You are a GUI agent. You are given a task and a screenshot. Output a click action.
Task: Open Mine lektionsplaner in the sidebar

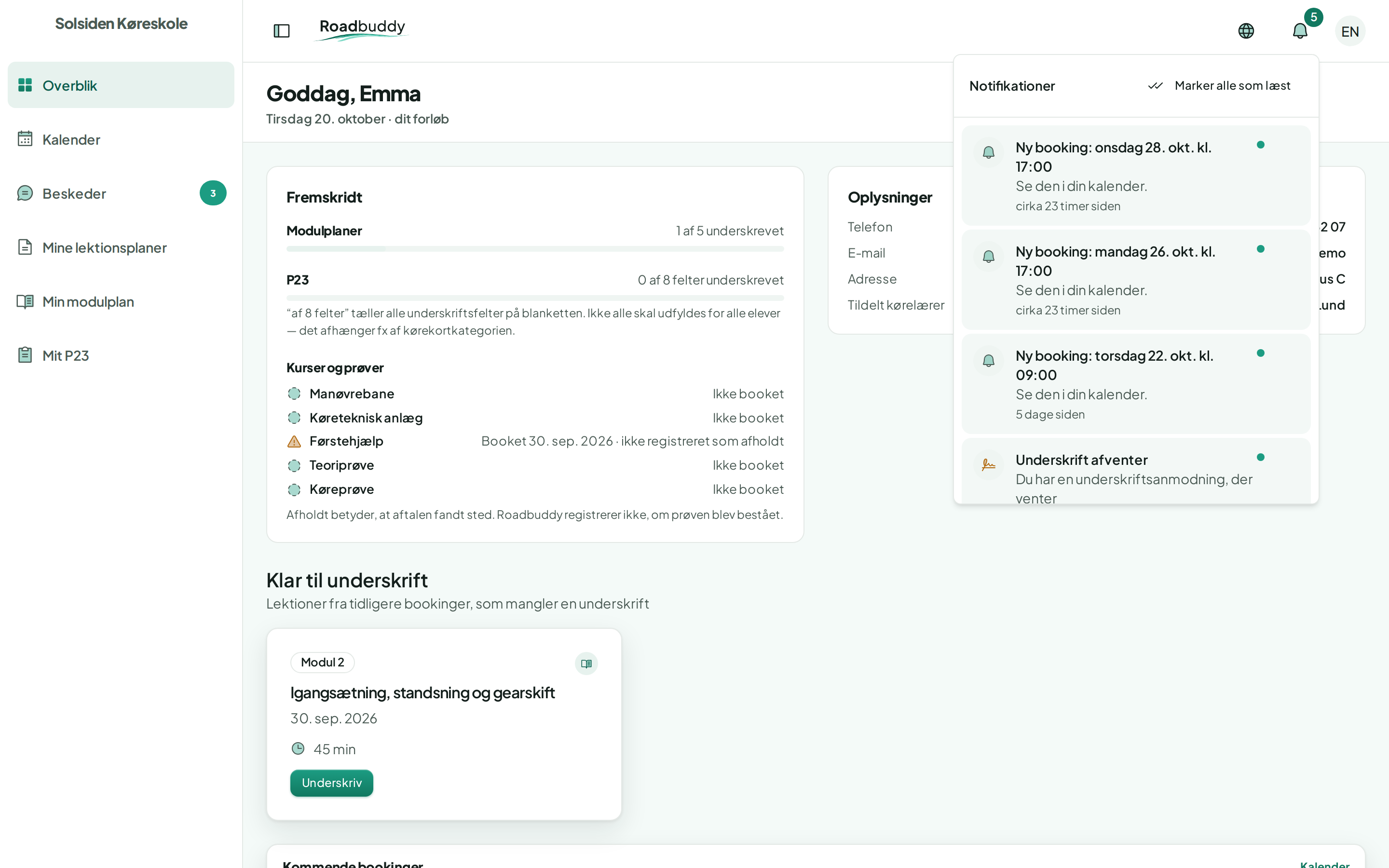point(121,247)
